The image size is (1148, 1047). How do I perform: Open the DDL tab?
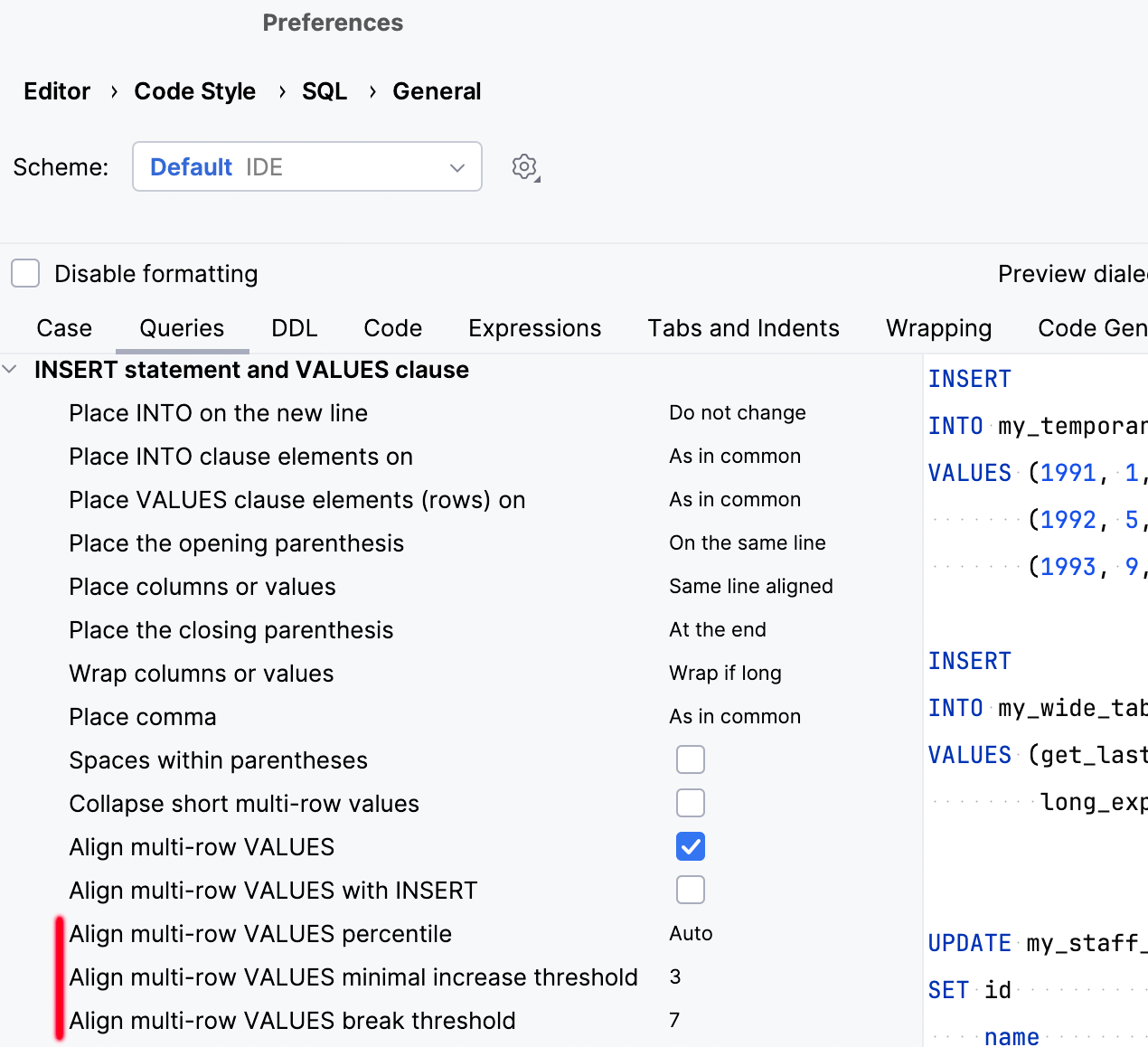pyautogui.click(x=294, y=328)
